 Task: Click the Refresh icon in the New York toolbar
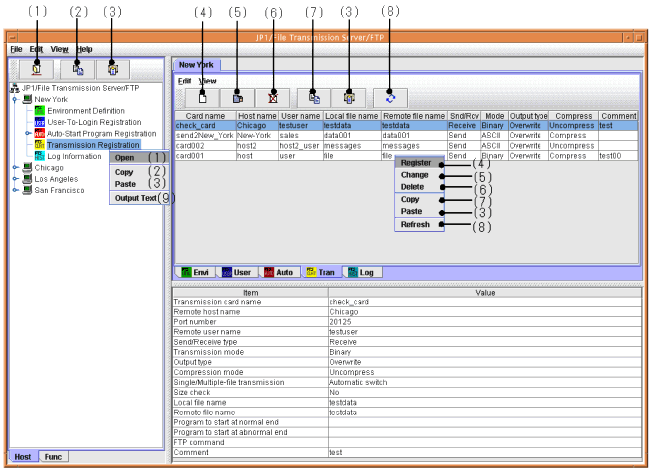(x=389, y=98)
